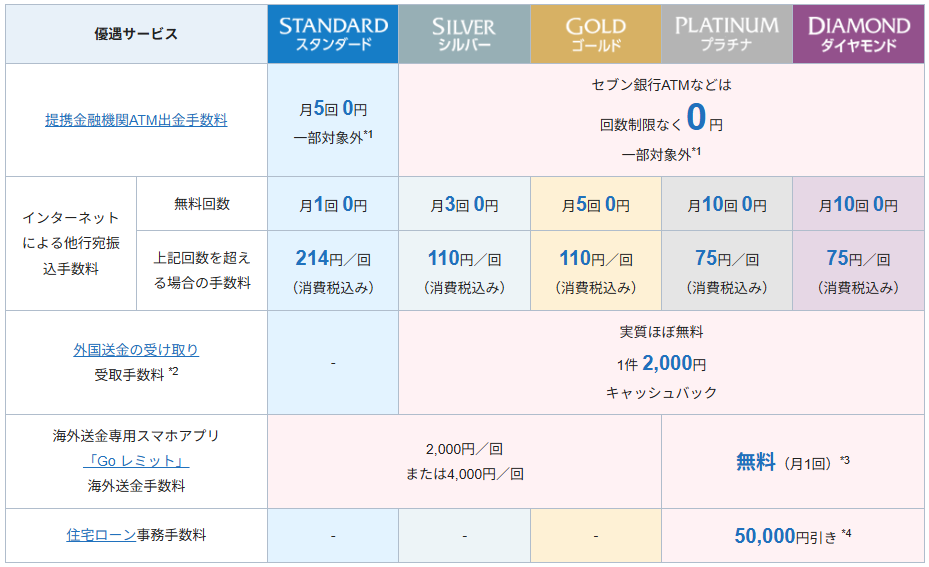929x567 pixels.
Task: Click the Standard 月5回 0円 ATM cell
Action: [333, 120]
